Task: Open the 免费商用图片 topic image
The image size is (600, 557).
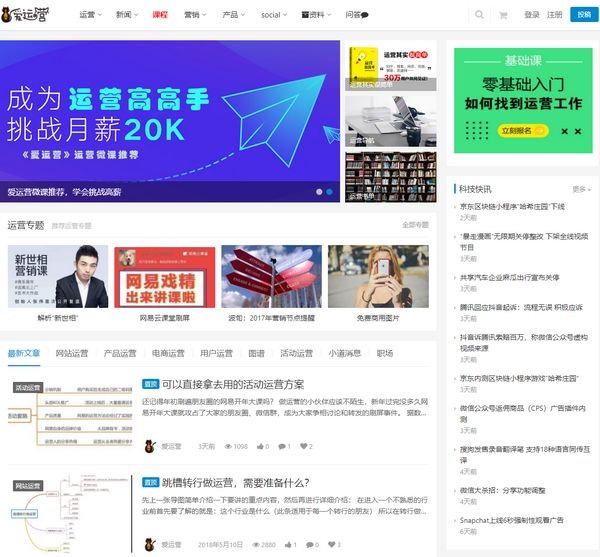Action: pyautogui.click(x=378, y=276)
